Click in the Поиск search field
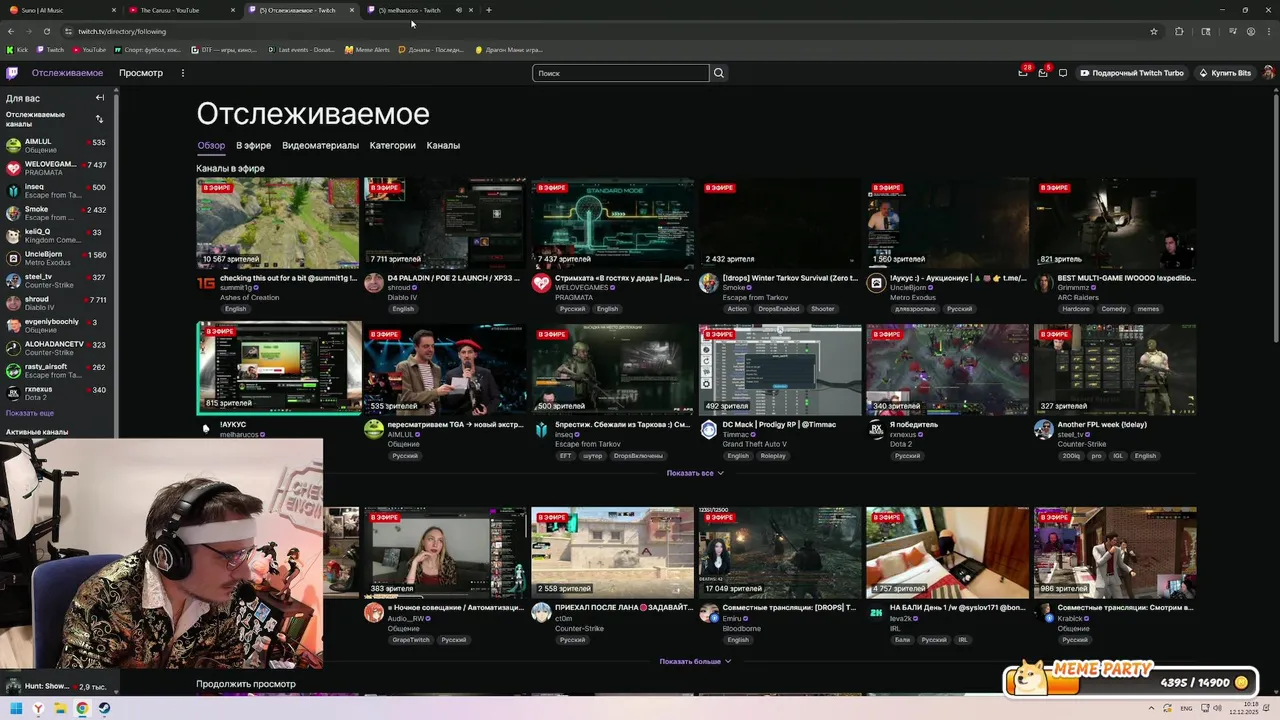1280x720 pixels. 620,73
